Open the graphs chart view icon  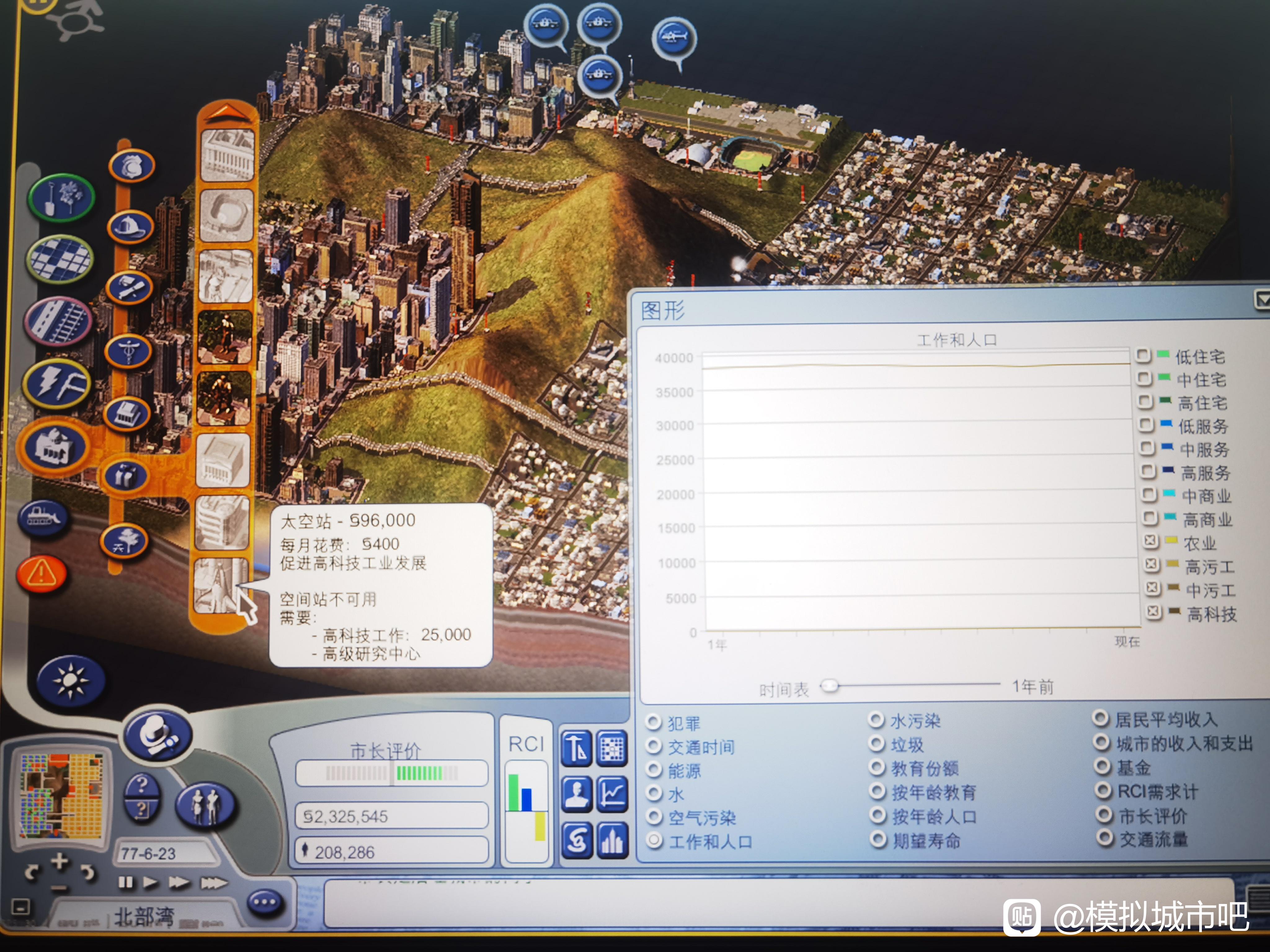click(612, 794)
